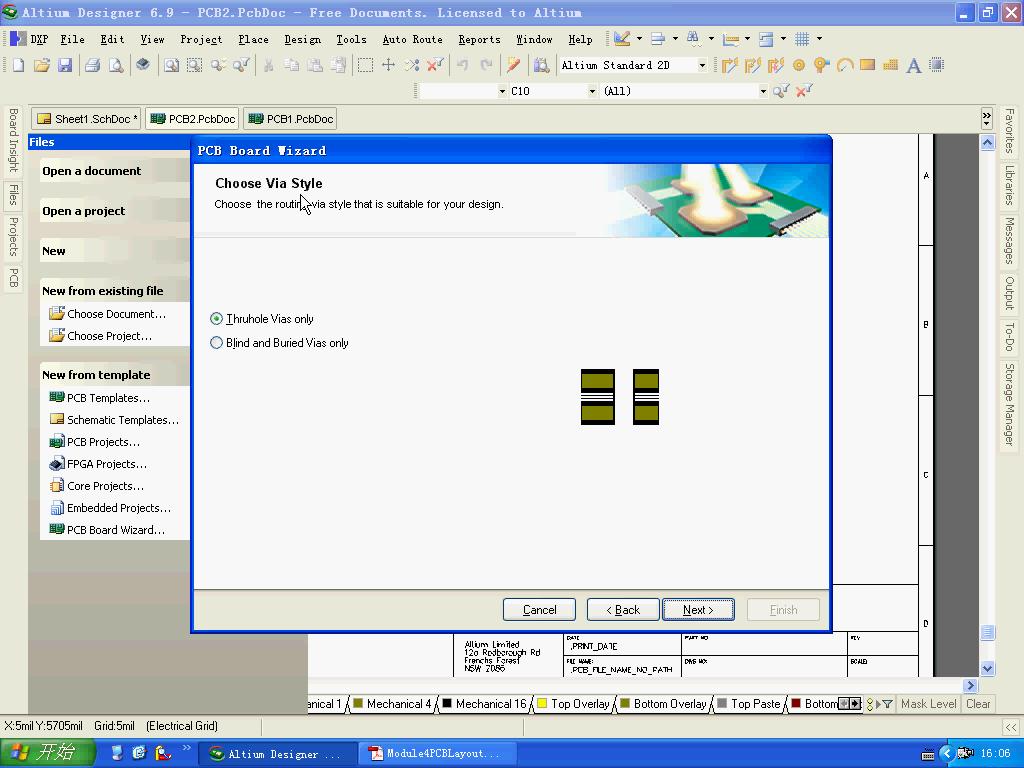Select Blind and Buried Vias only
Image resolution: width=1024 pixels, height=768 pixels.
coord(279,343)
